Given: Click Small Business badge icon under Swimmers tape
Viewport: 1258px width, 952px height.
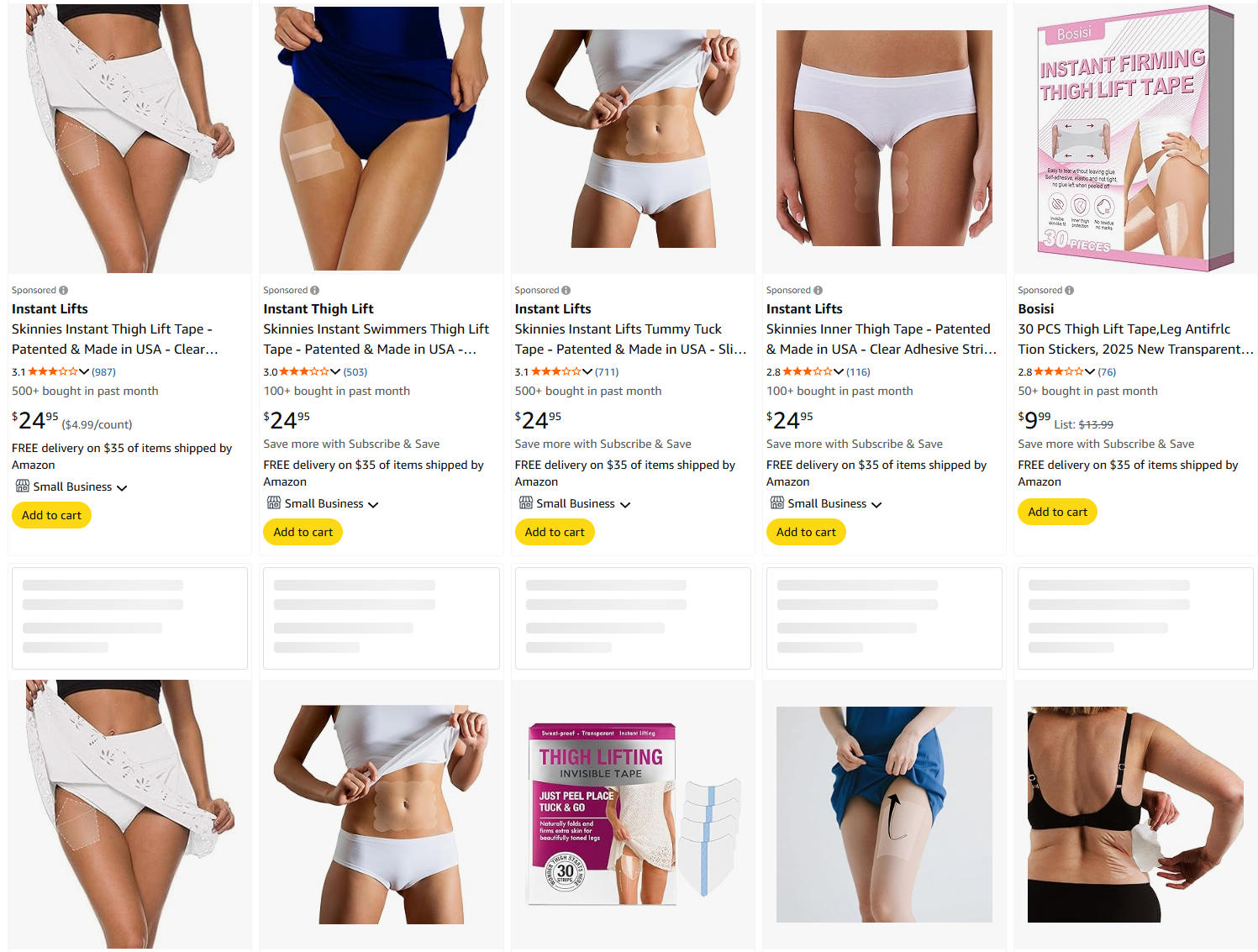Looking at the screenshot, I should tap(274, 502).
